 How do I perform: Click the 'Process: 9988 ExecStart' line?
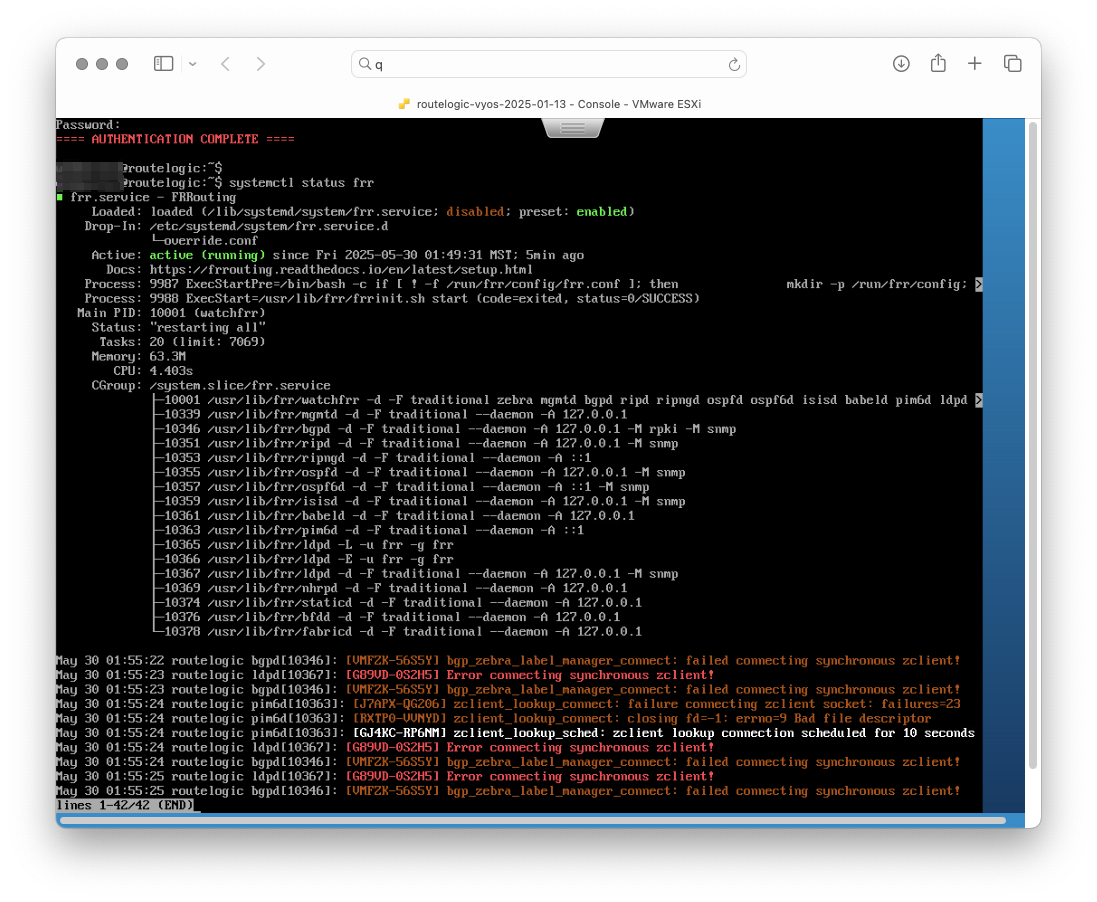392,299
